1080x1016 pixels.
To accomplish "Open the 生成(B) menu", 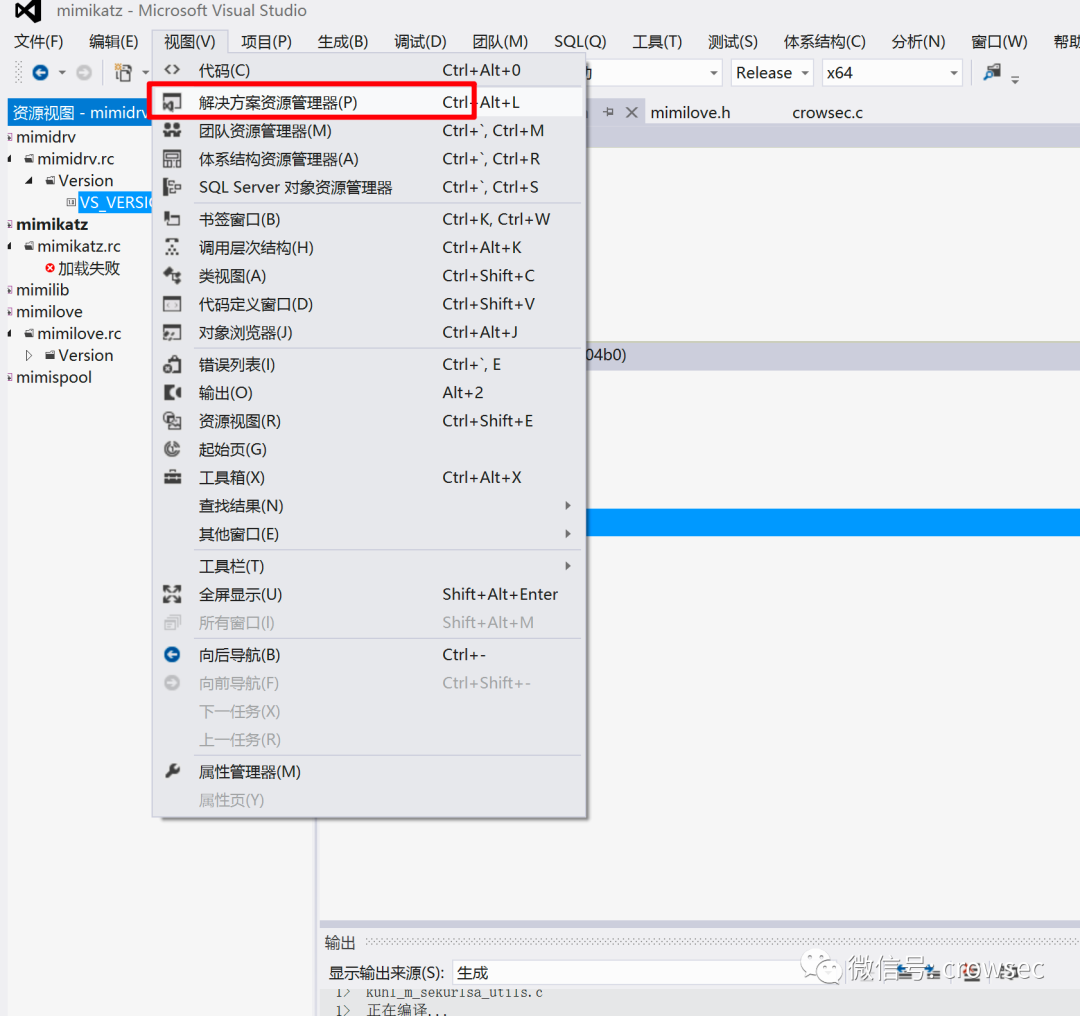I will (342, 41).
